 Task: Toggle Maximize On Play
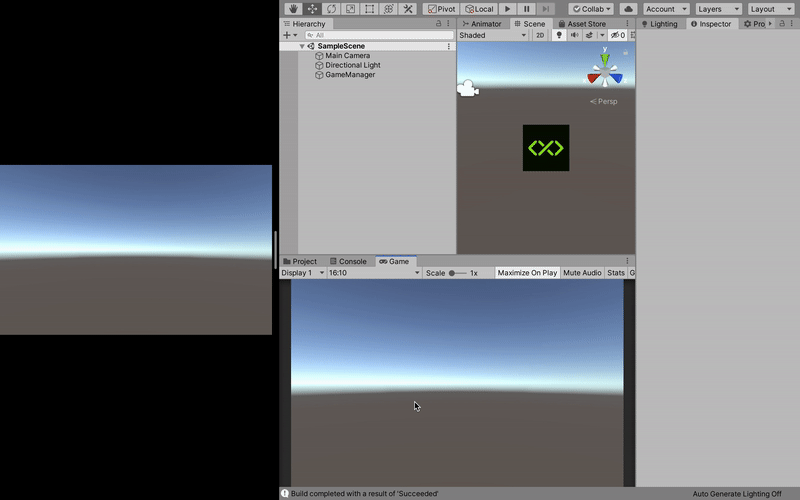pos(527,273)
